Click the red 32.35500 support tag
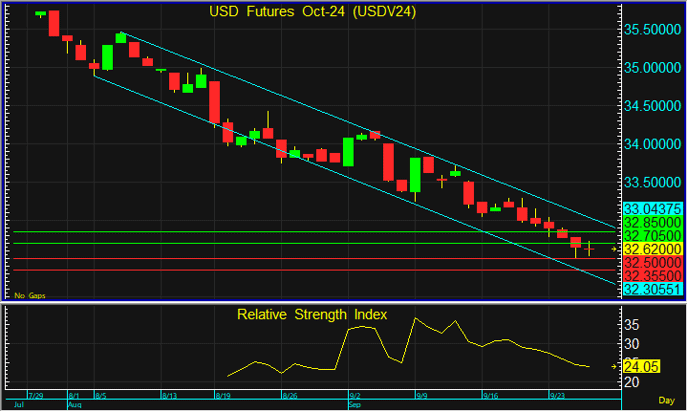The height and width of the screenshot is (412, 688). coord(652,275)
